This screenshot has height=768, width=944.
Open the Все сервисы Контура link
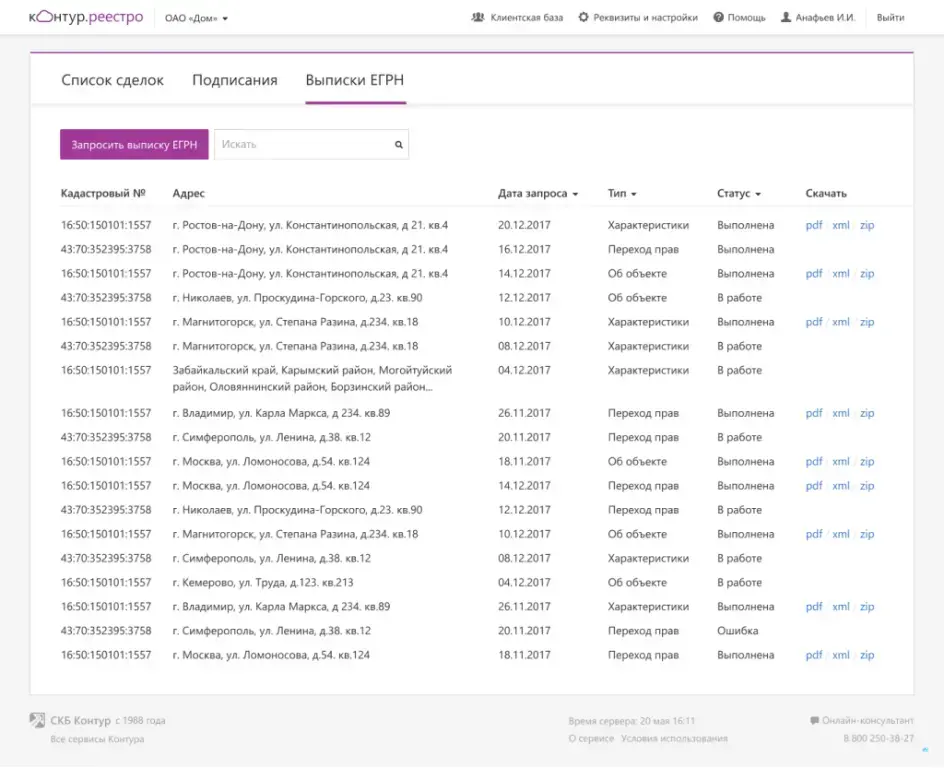pos(98,739)
